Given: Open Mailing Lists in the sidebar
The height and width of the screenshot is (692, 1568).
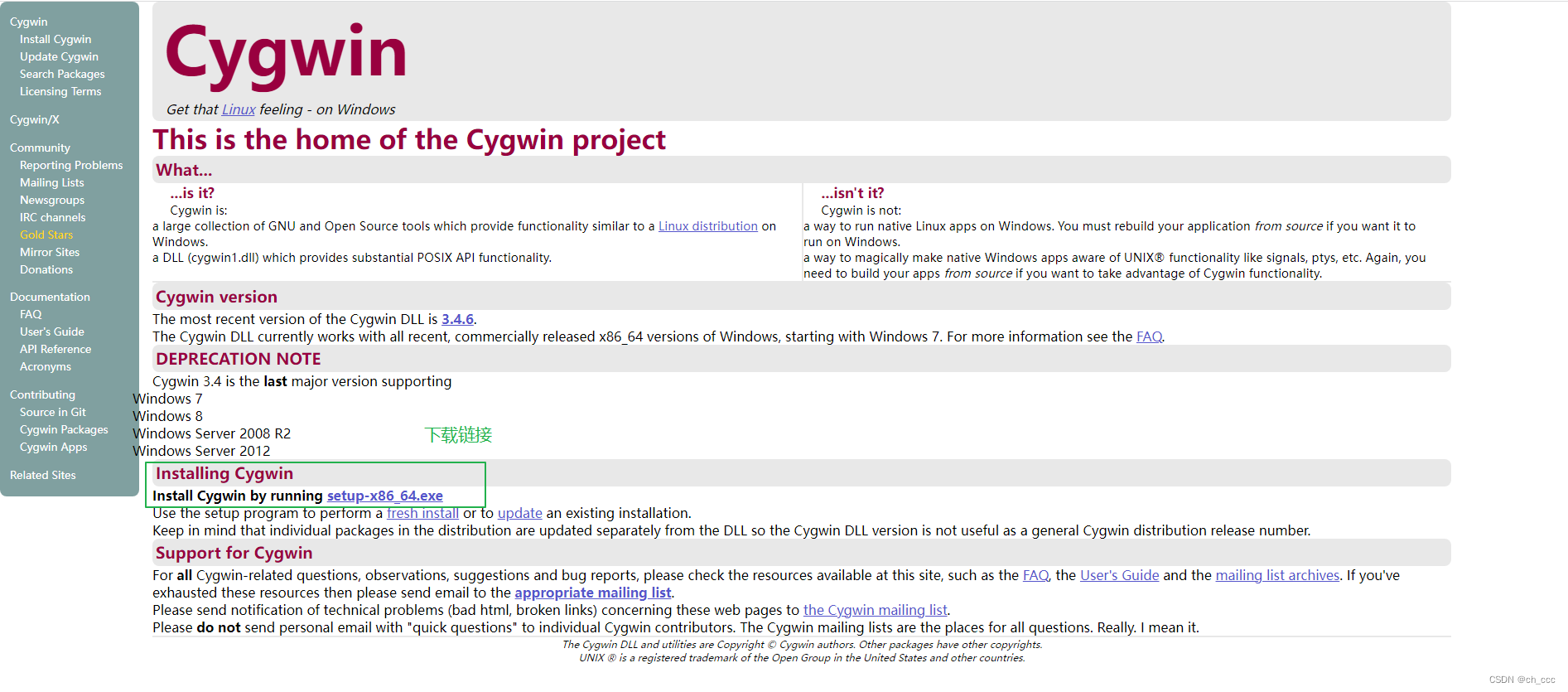Looking at the screenshot, I should [52, 182].
